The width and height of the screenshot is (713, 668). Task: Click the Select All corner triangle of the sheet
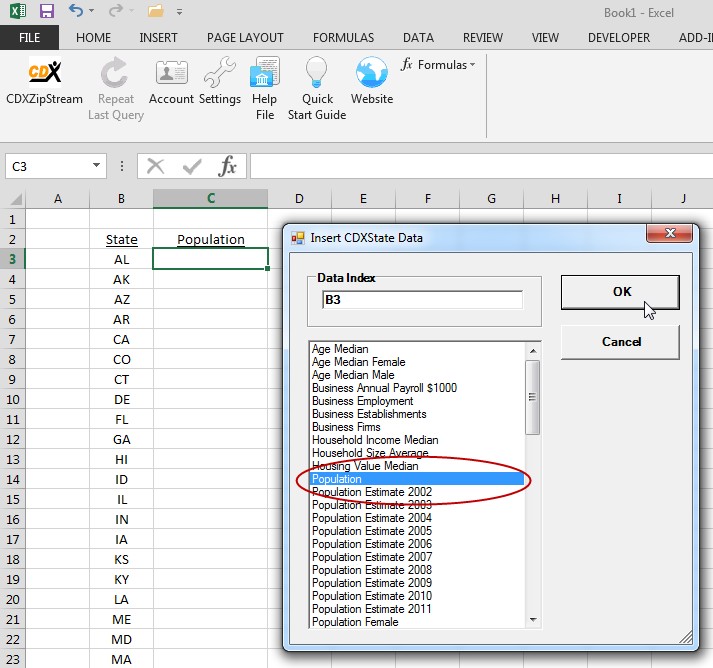tap(16, 199)
